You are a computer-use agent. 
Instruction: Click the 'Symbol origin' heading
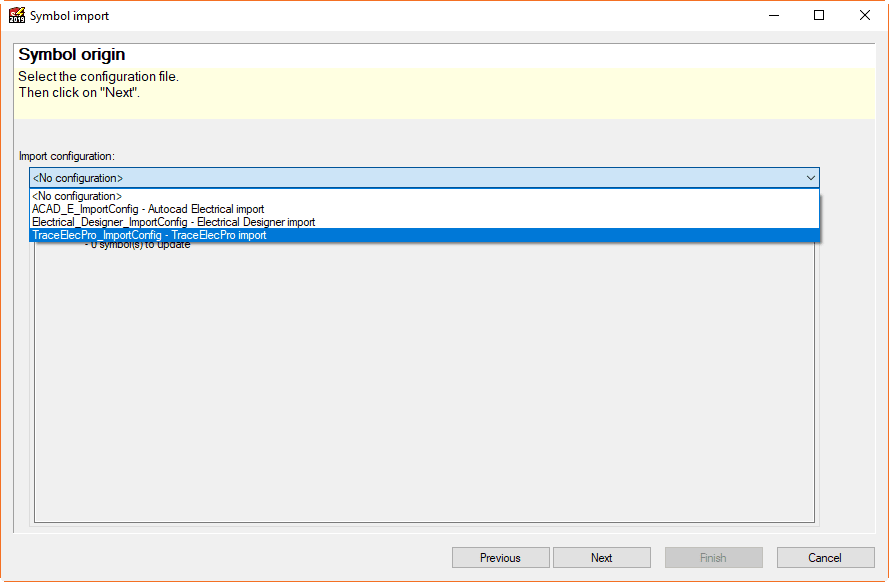click(72, 54)
